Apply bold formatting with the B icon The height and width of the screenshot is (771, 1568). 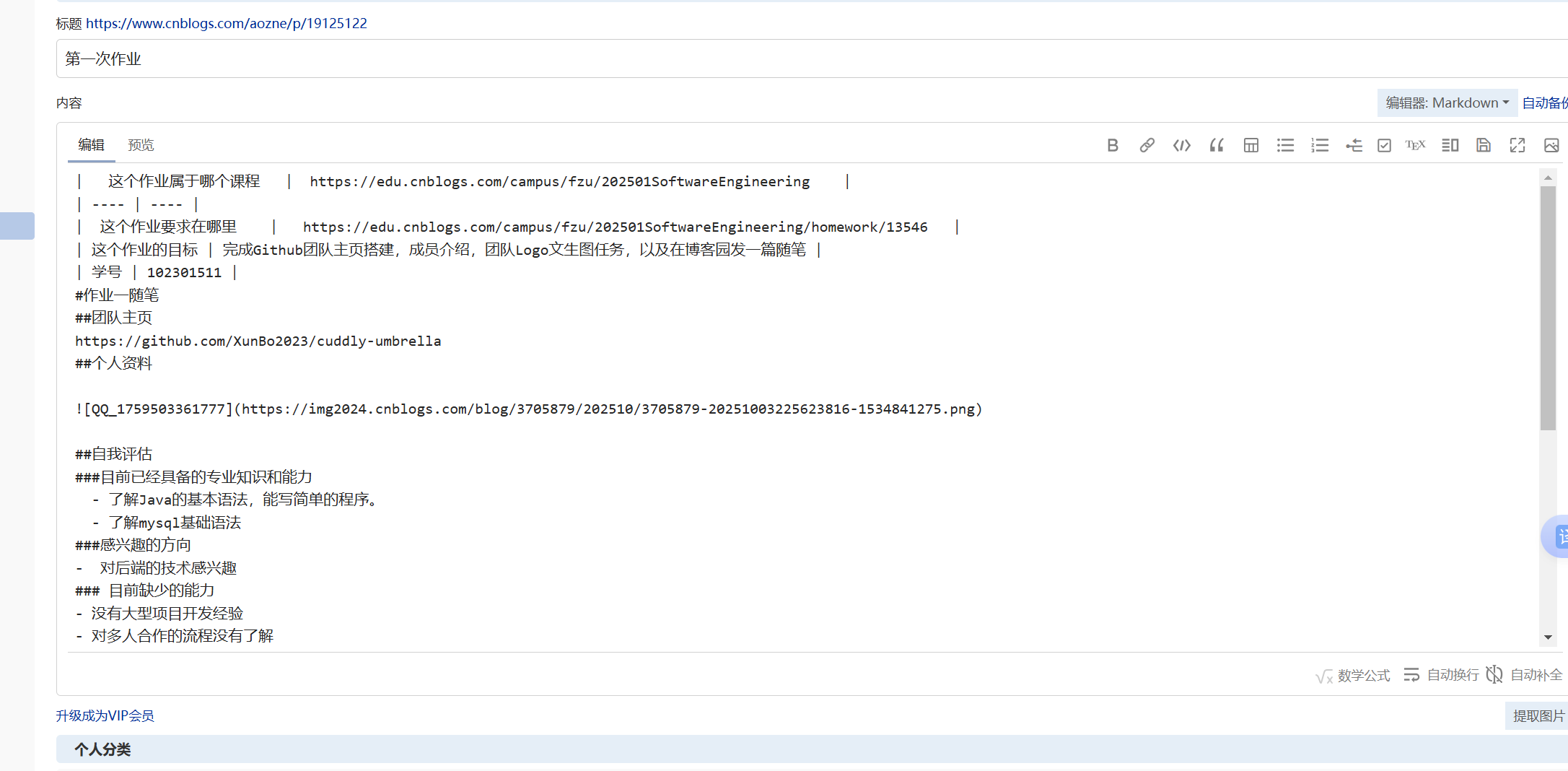pyautogui.click(x=1113, y=145)
